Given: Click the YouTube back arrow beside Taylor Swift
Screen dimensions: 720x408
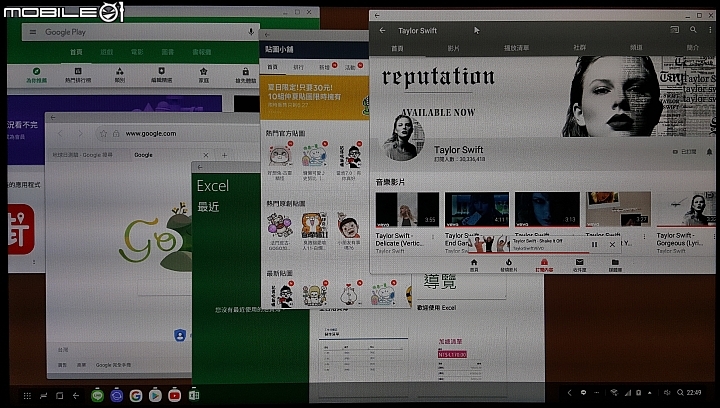Looking at the screenshot, I should pos(382,30).
